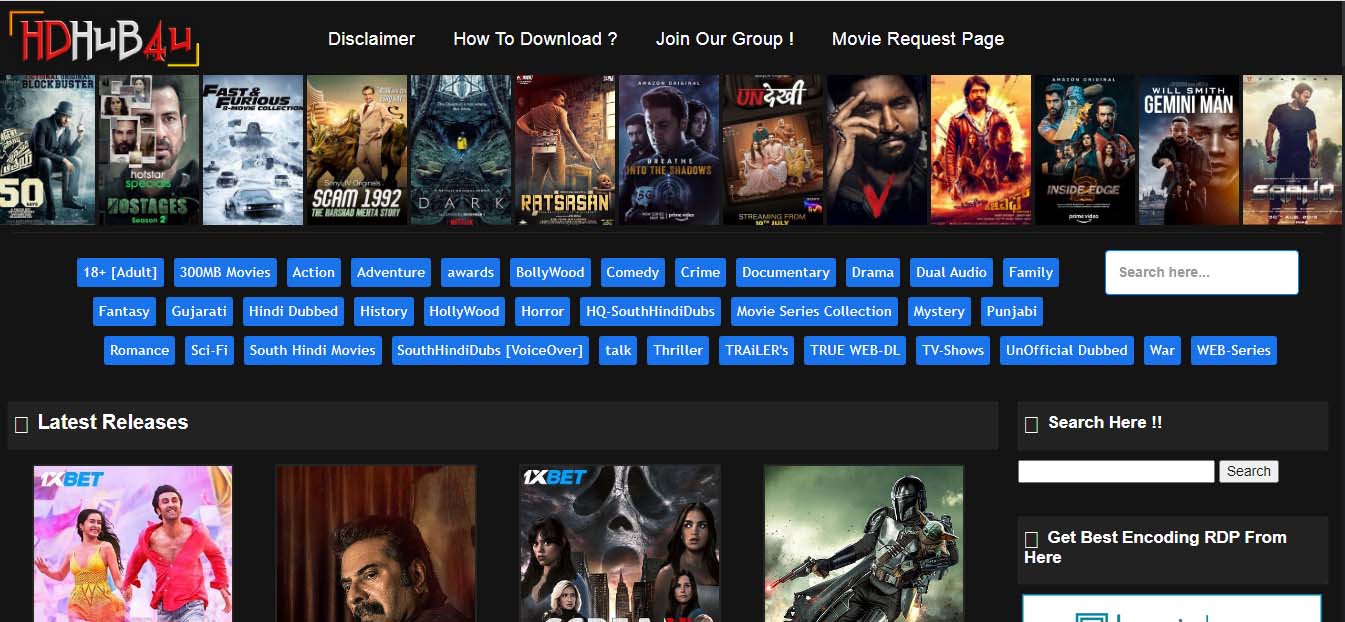Screen dimensions: 1345x622
Task: Click the HDHub4u site logo
Action: pos(105,38)
